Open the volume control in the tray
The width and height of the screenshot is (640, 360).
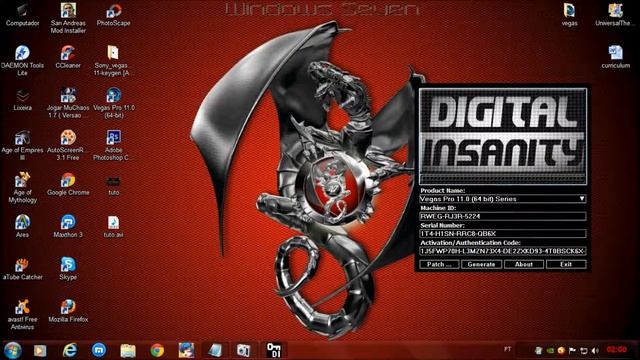coord(595,350)
